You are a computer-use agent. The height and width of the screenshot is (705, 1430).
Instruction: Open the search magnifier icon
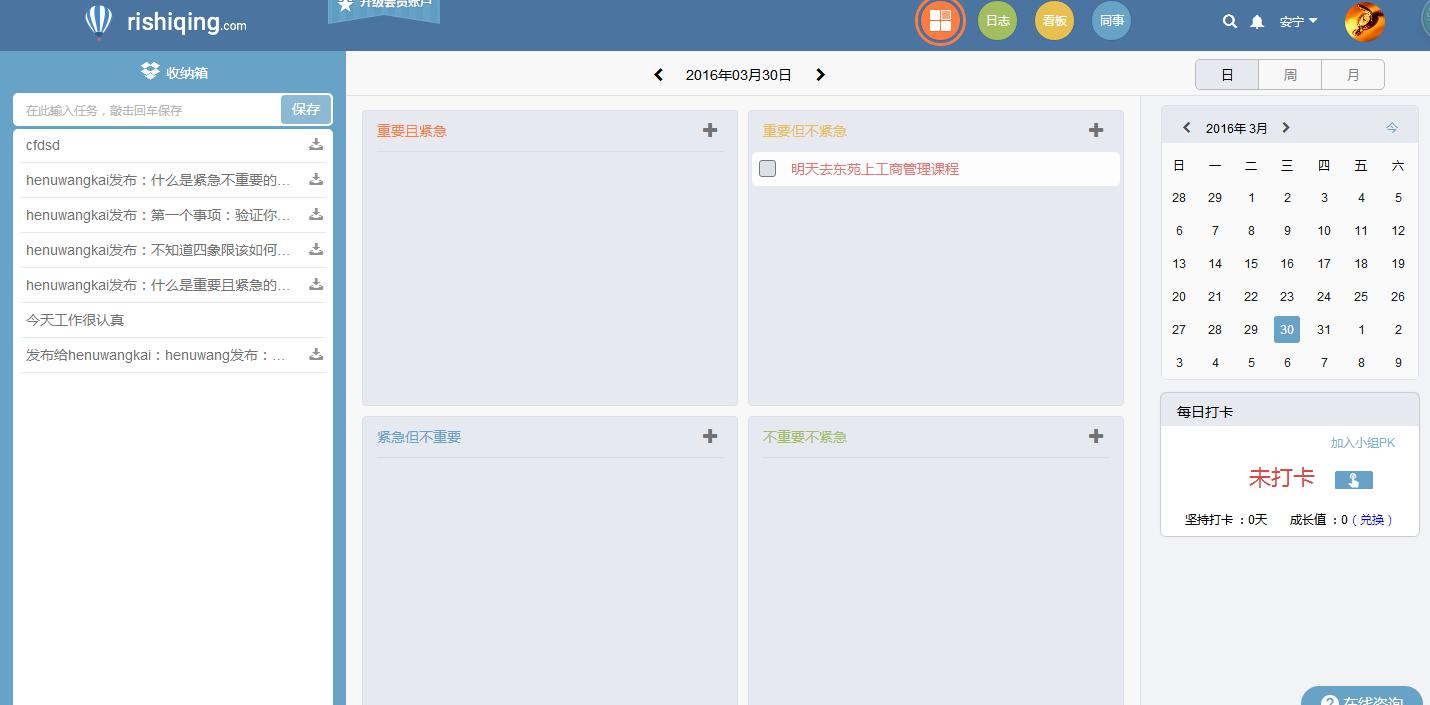point(1230,20)
